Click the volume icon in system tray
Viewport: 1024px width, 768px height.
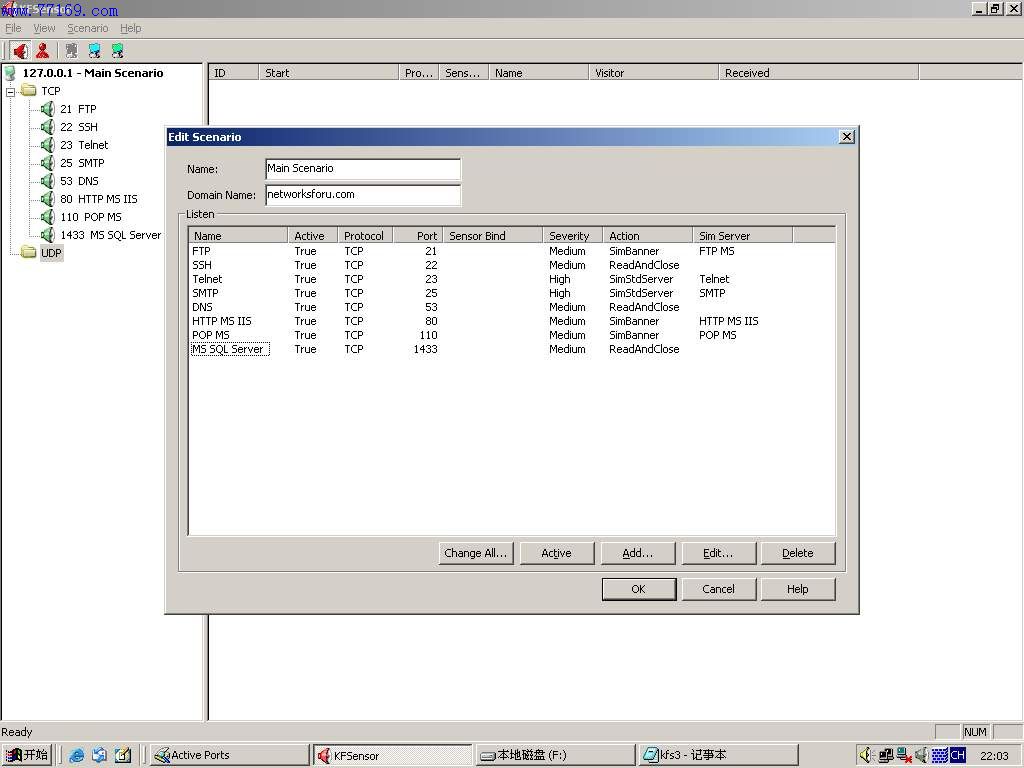(x=865, y=755)
